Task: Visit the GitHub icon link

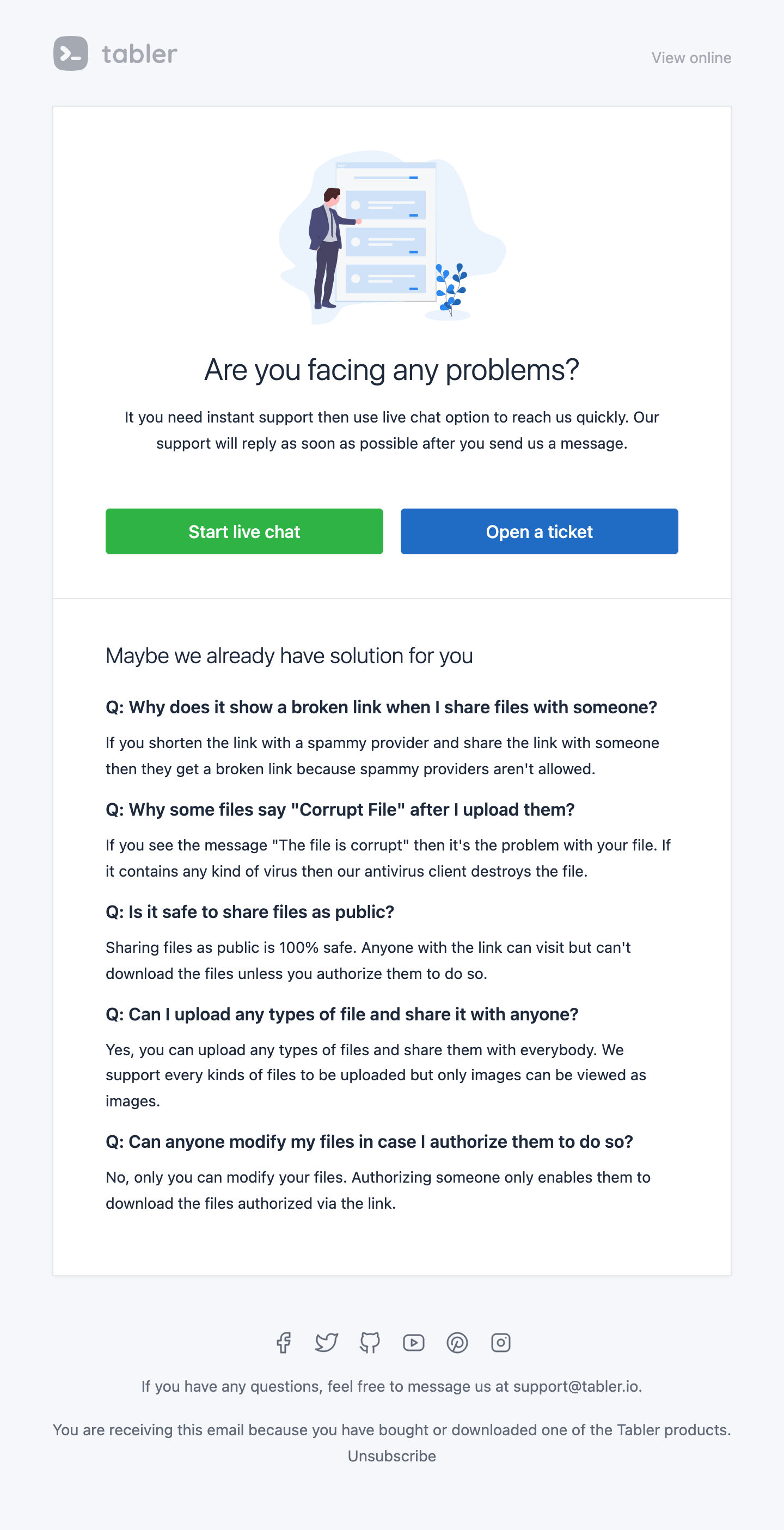Action: tap(370, 1342)
